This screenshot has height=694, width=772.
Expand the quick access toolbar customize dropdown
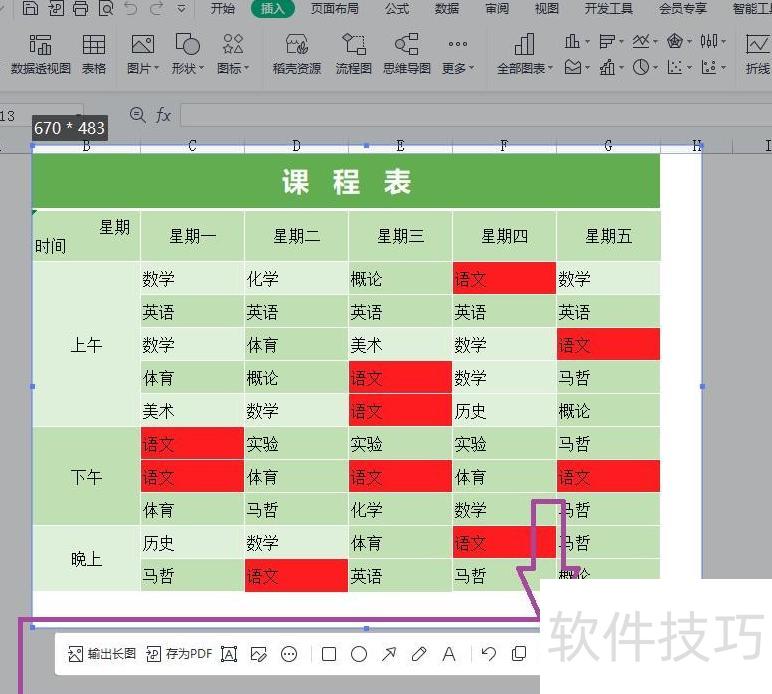click(x=182, y=8)
